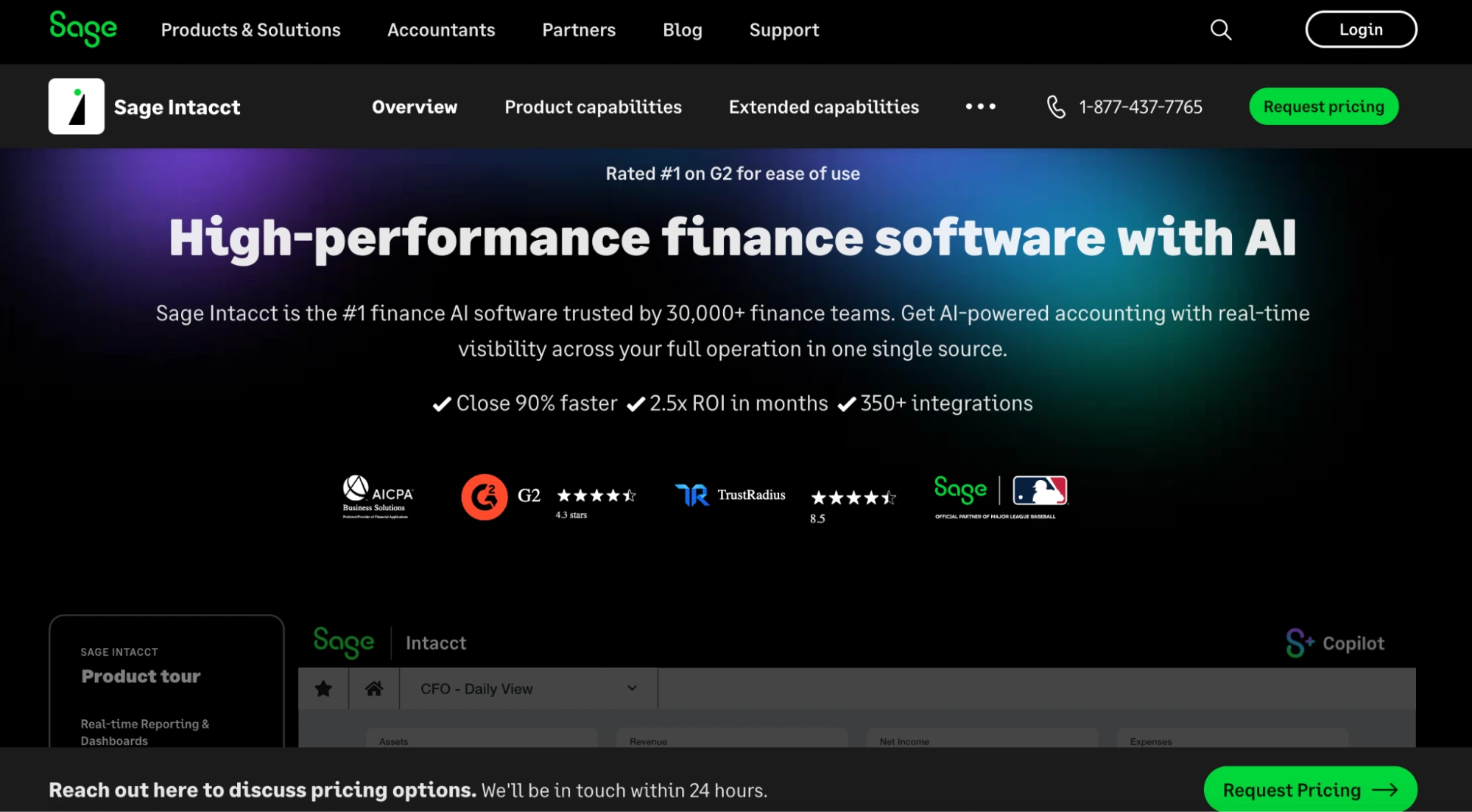Click the G2 badge logo

484,497
